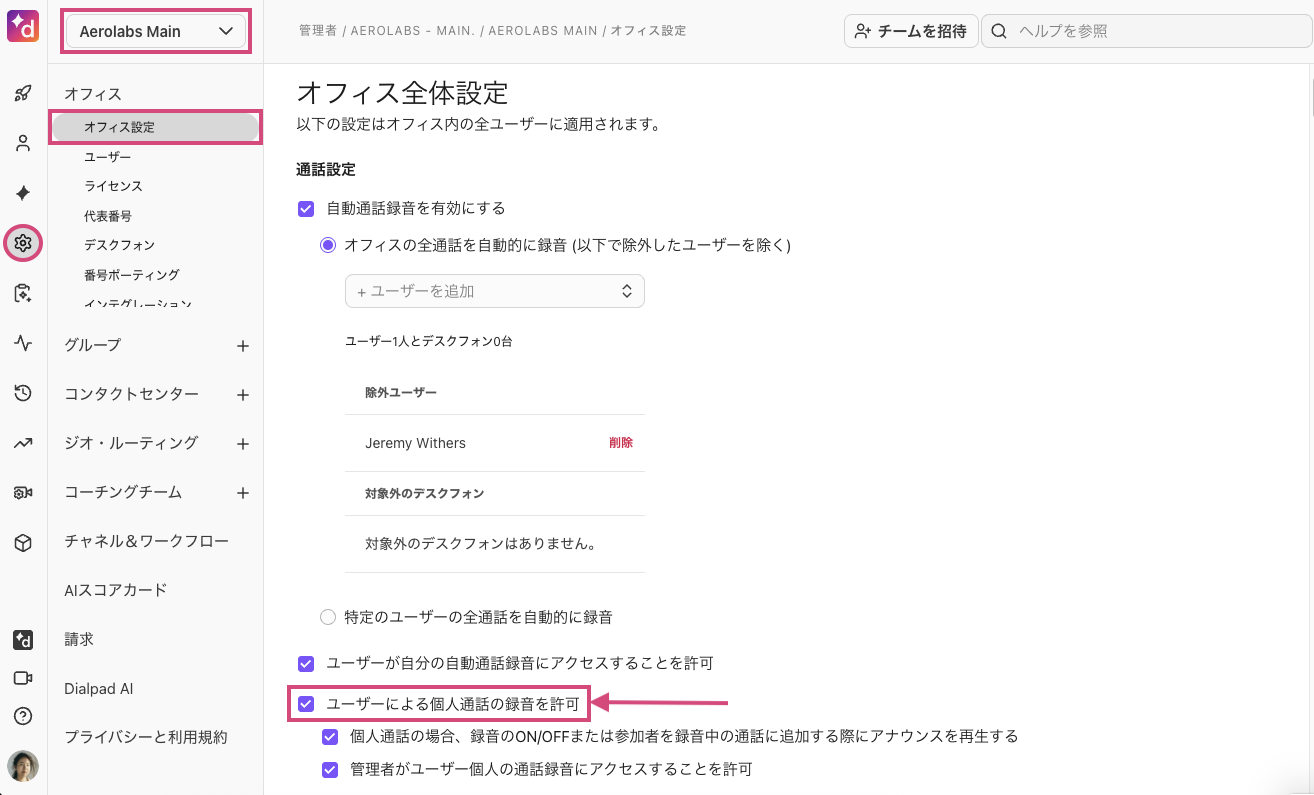Disable ユーザーによる個人通話の録音を許可
The height and width of the screenshot is (795, 1314).
[306, 704]
